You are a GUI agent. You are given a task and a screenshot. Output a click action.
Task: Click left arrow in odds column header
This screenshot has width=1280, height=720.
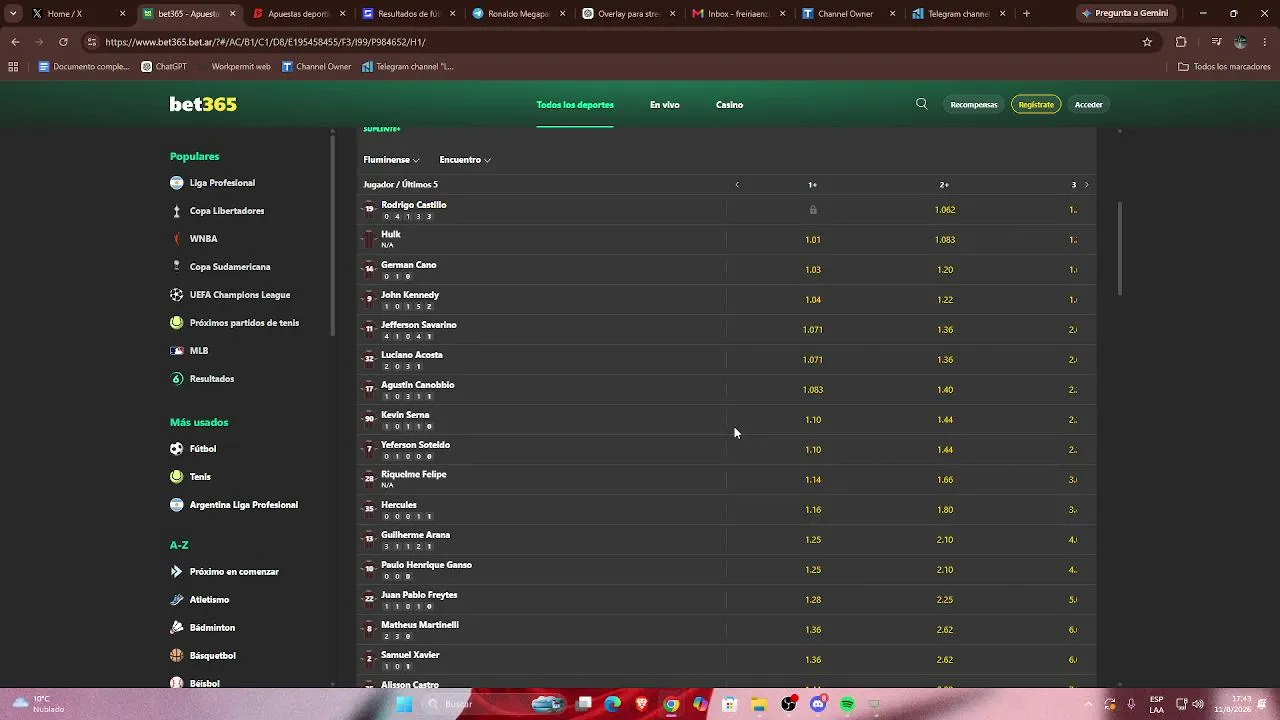coord(737,185)
